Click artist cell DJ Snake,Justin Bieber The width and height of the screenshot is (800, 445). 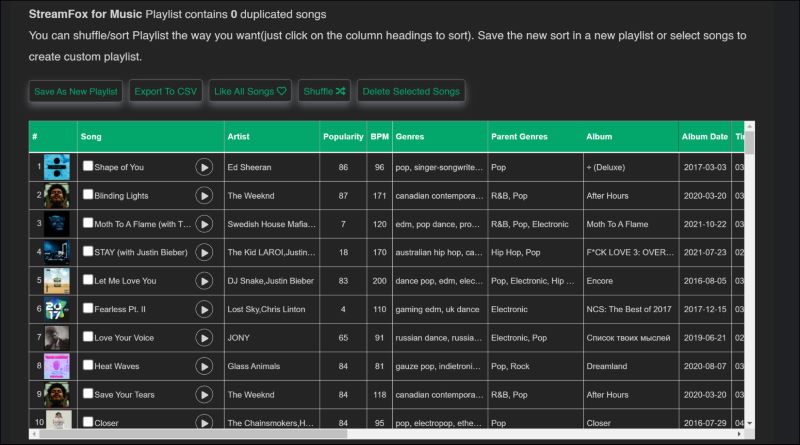(x=270, y=281)
